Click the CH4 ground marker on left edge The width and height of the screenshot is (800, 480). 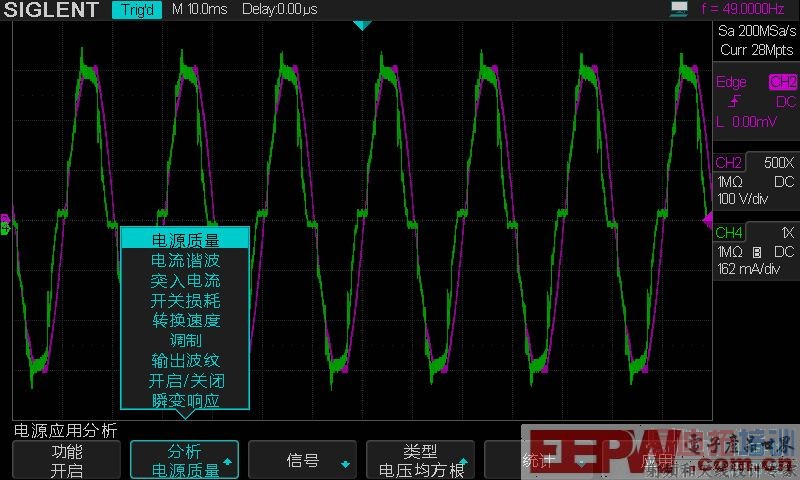point(5,230)
